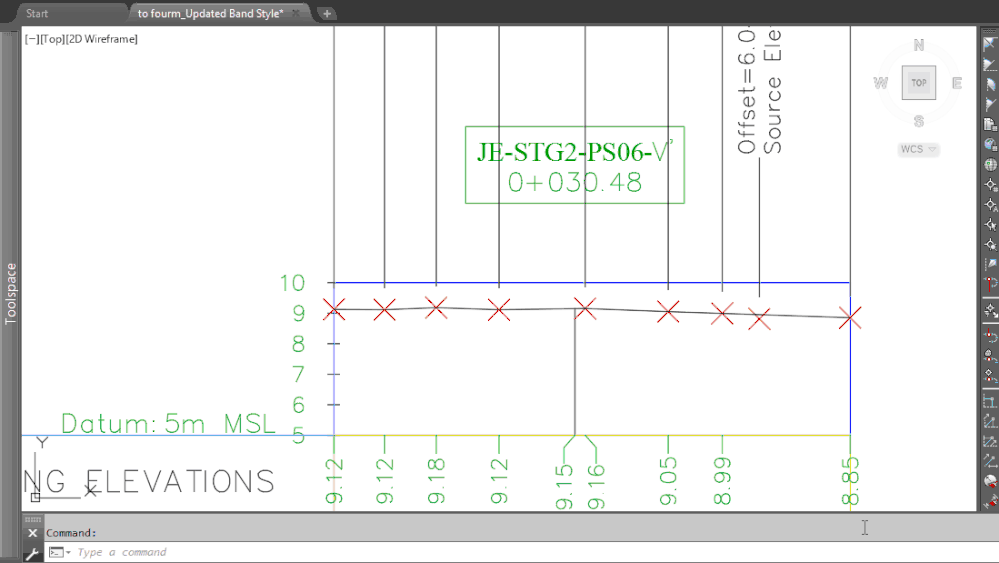Select the Azimuth Distance transparent command icon
This screenshot has width=999, height=563.
(x=990, y=84)
